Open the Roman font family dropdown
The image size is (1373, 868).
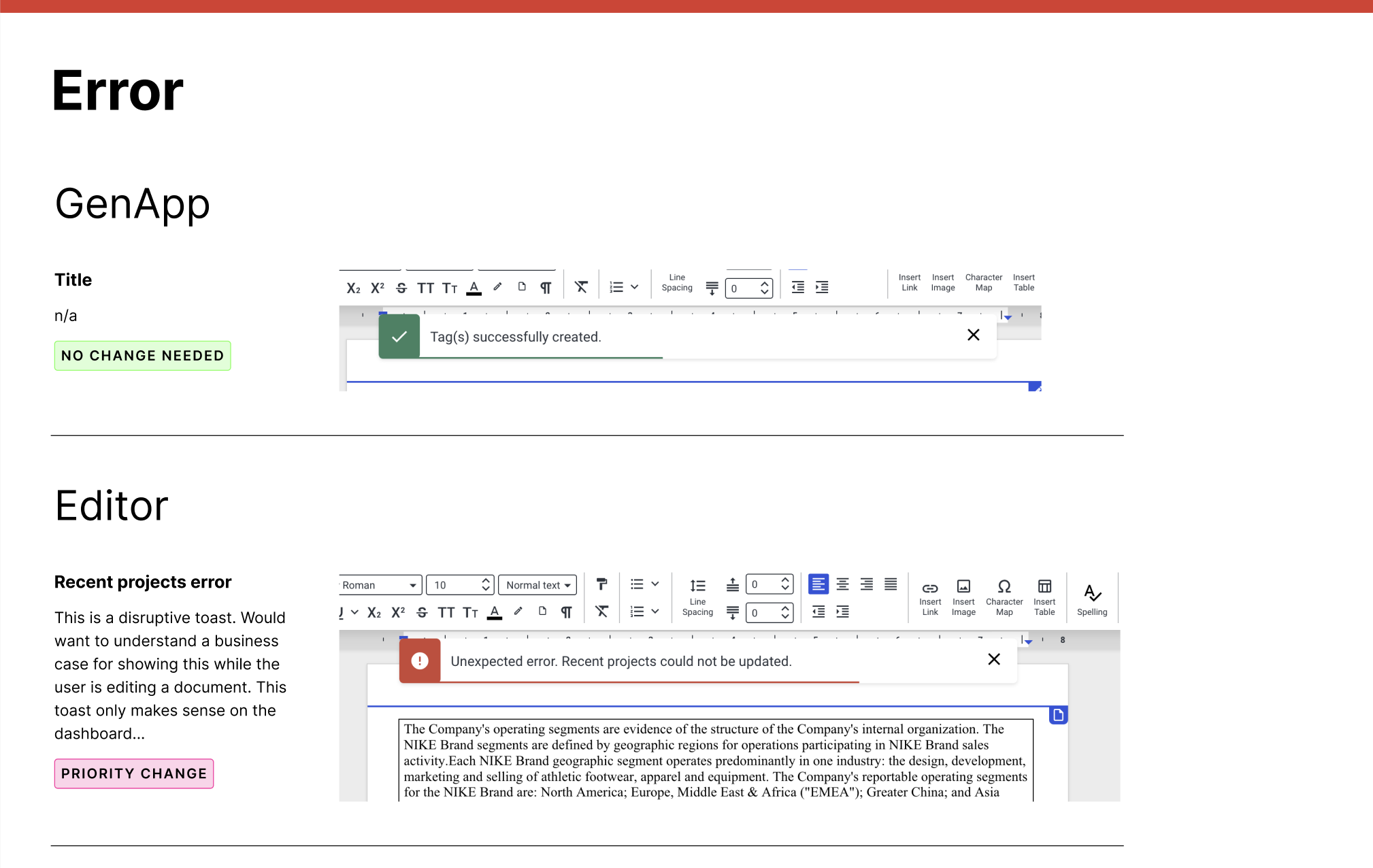click(x=380, y=585)
